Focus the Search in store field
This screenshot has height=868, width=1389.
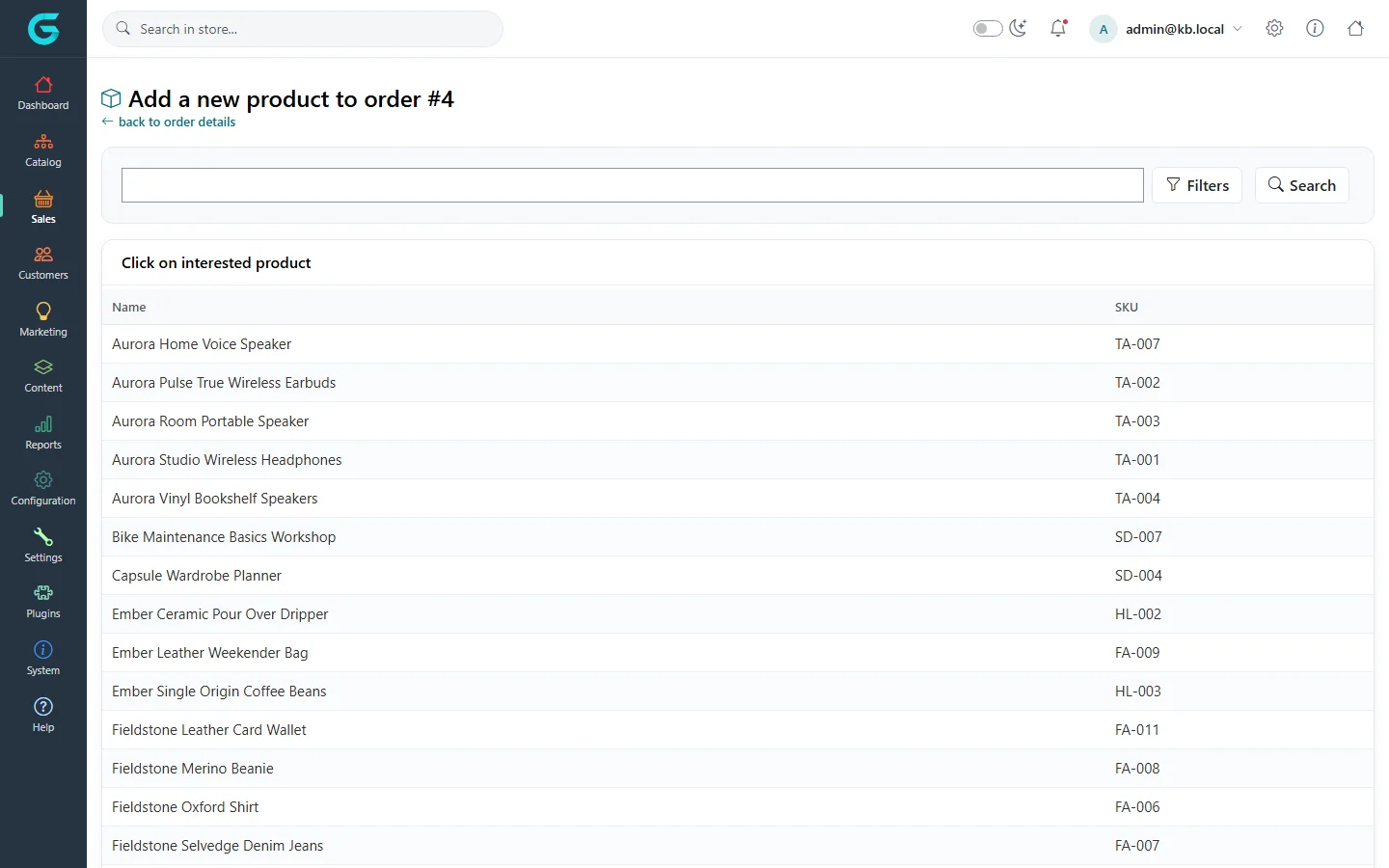pos(303,29)
